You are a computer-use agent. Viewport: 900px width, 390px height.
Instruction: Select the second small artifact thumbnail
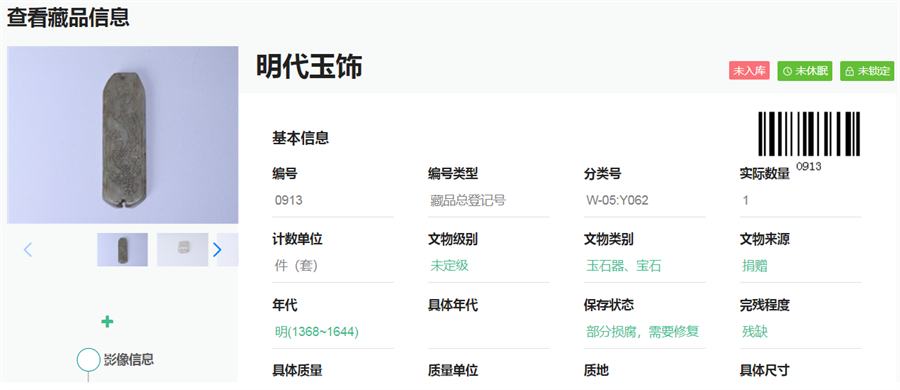point(183,249)
